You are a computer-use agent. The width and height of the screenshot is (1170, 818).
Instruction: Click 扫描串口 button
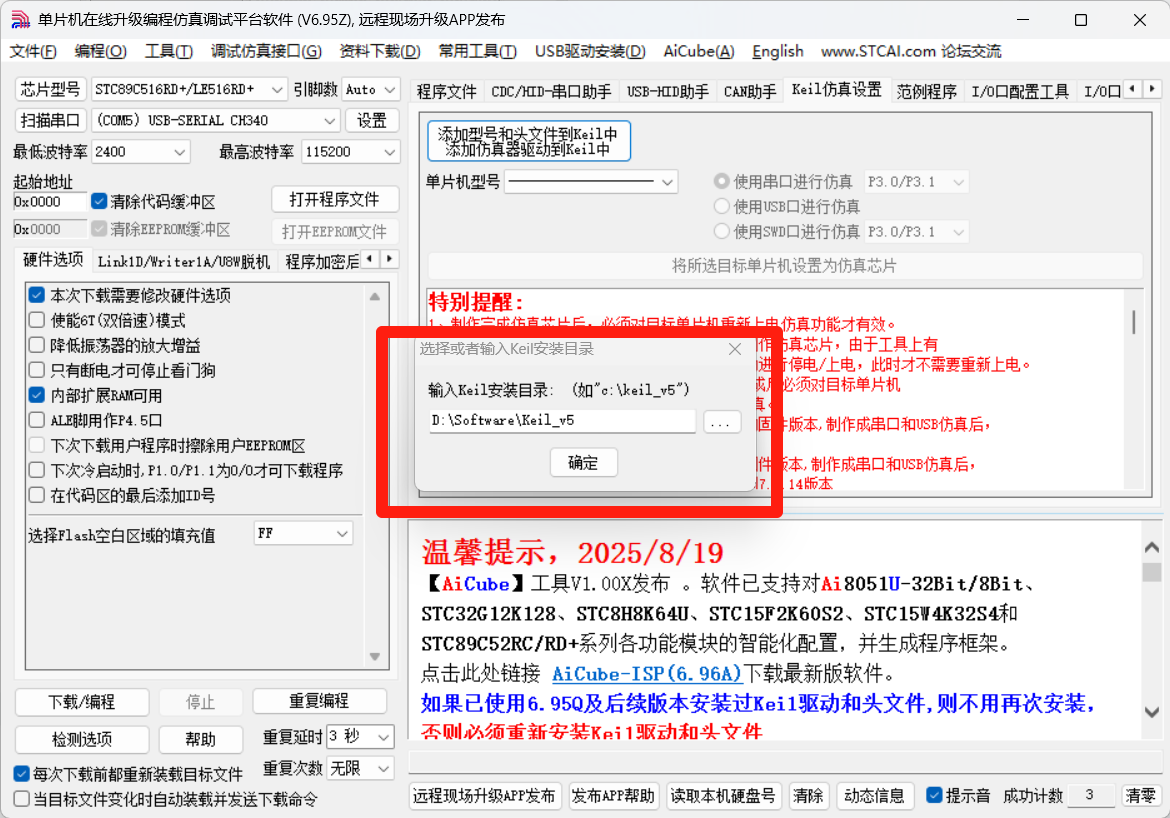click(x=51, y=120)
